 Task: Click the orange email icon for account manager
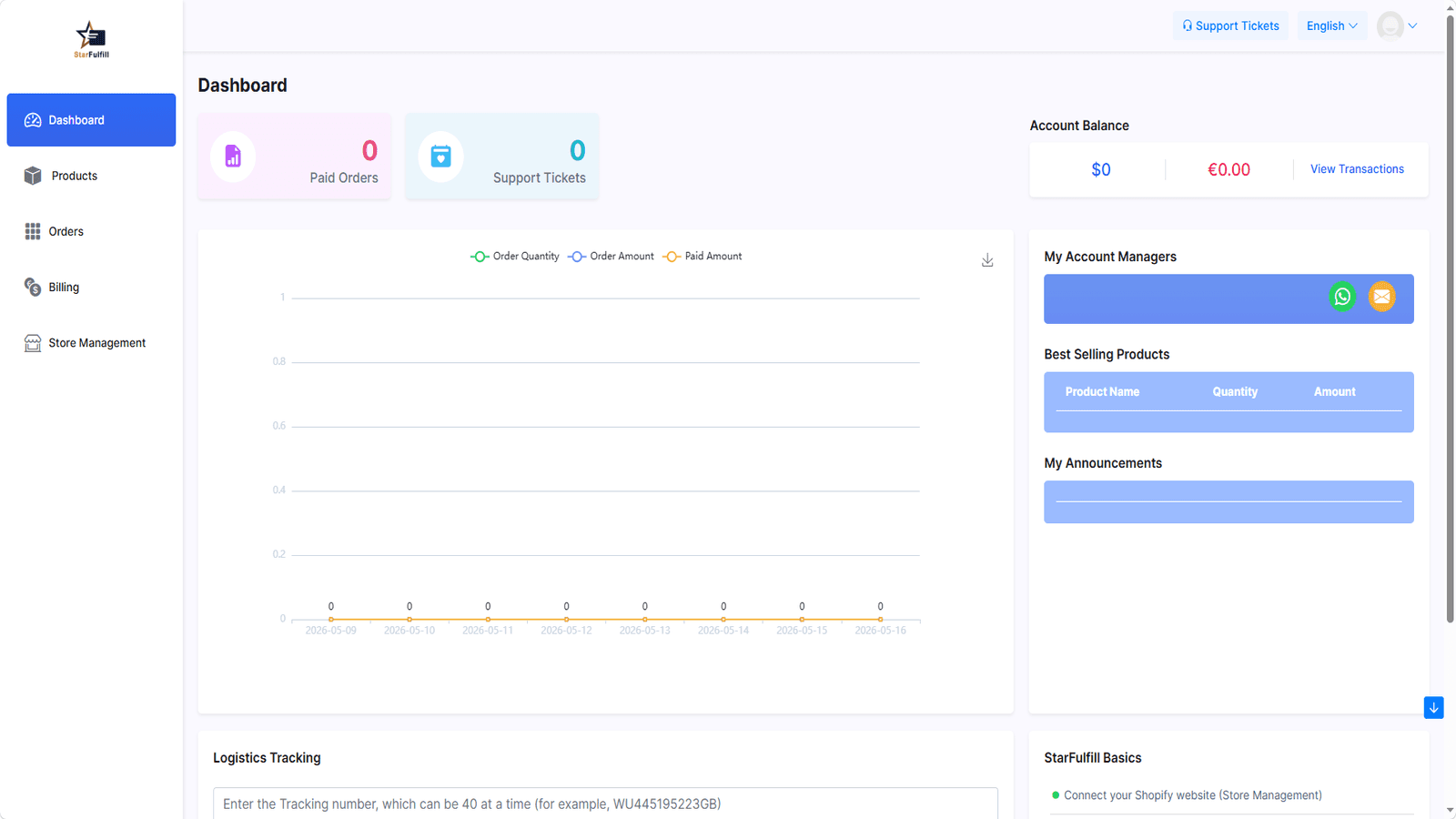click(1381, 297)
